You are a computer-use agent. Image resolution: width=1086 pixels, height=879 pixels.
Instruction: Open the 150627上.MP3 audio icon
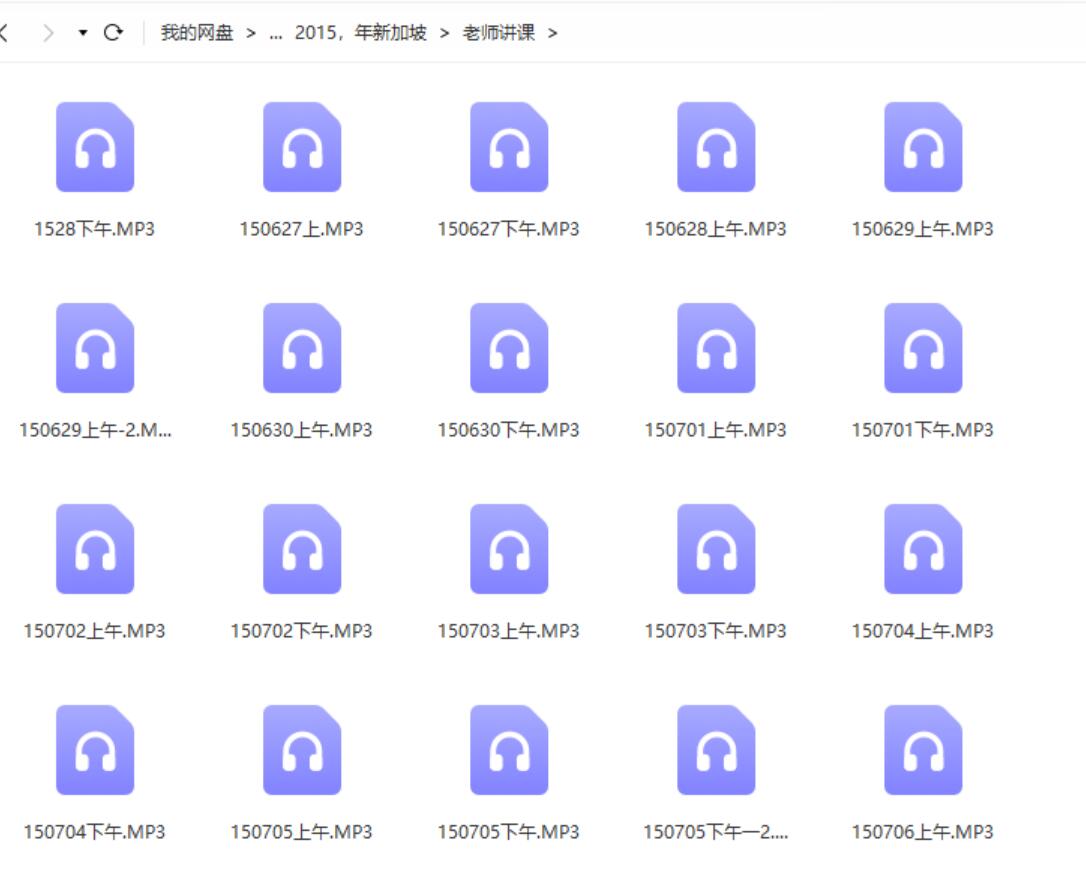[x=302, y=147]
